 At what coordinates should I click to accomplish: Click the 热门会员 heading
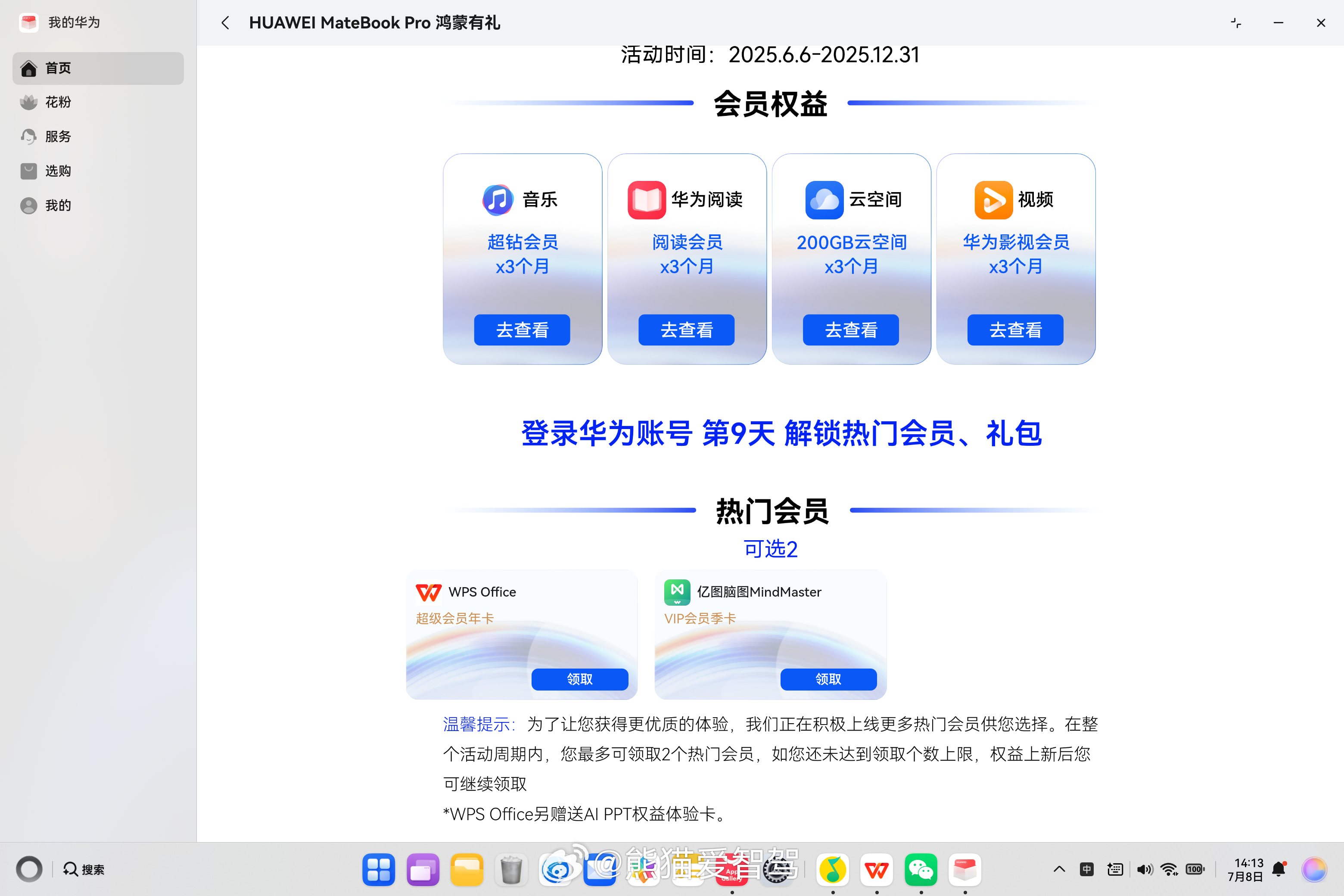(x=772, y=511)
